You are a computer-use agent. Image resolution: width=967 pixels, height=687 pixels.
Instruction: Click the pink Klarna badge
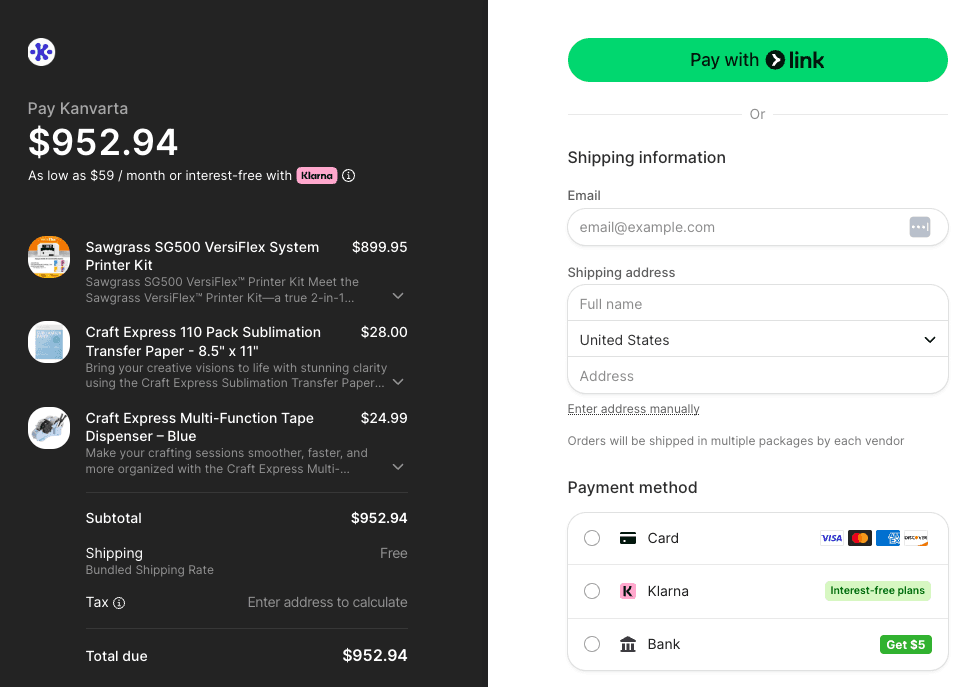(317, 176)
